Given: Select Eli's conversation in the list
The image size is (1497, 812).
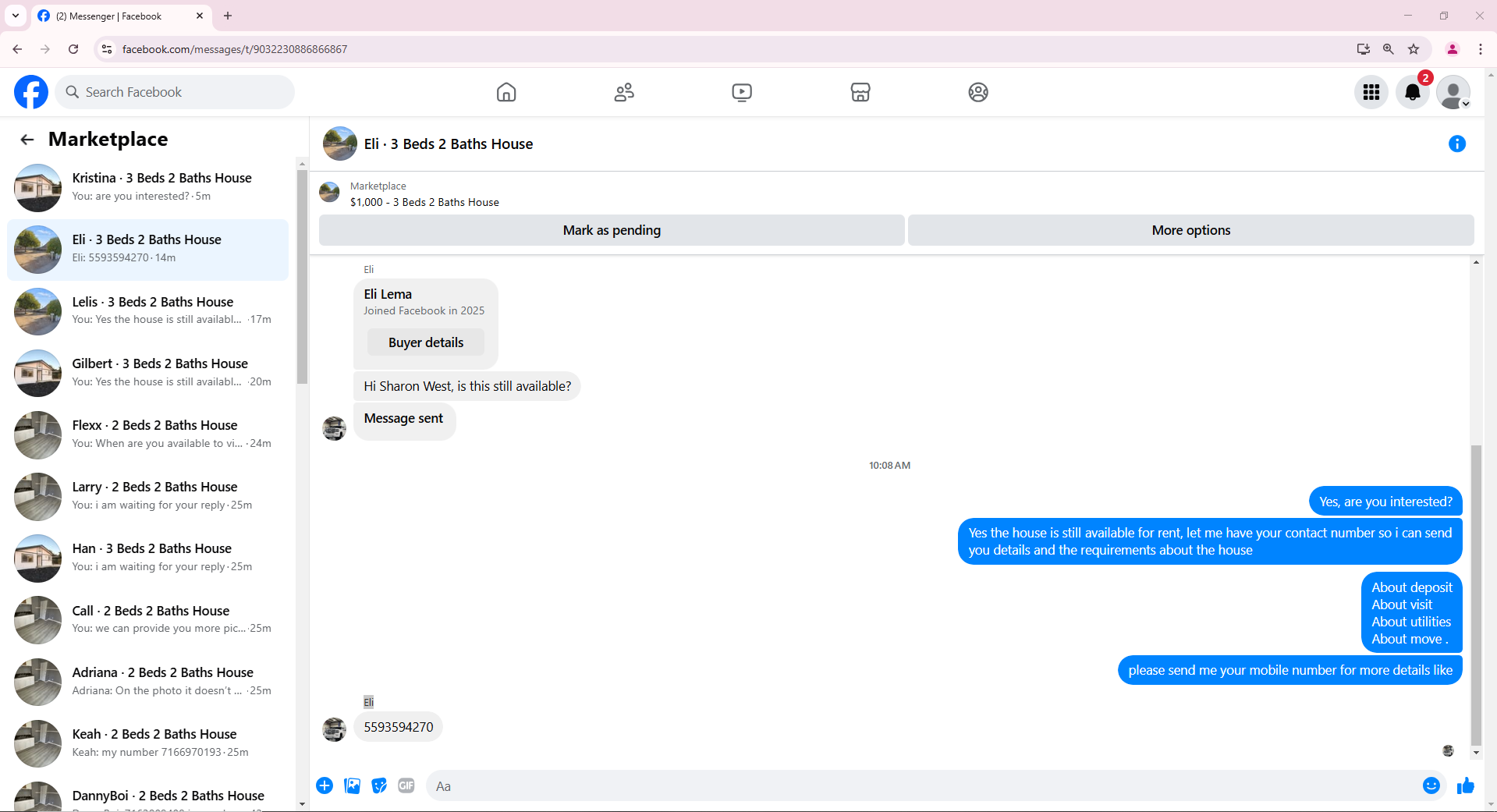Looking at the screenshot, I should tap(148, 250).
